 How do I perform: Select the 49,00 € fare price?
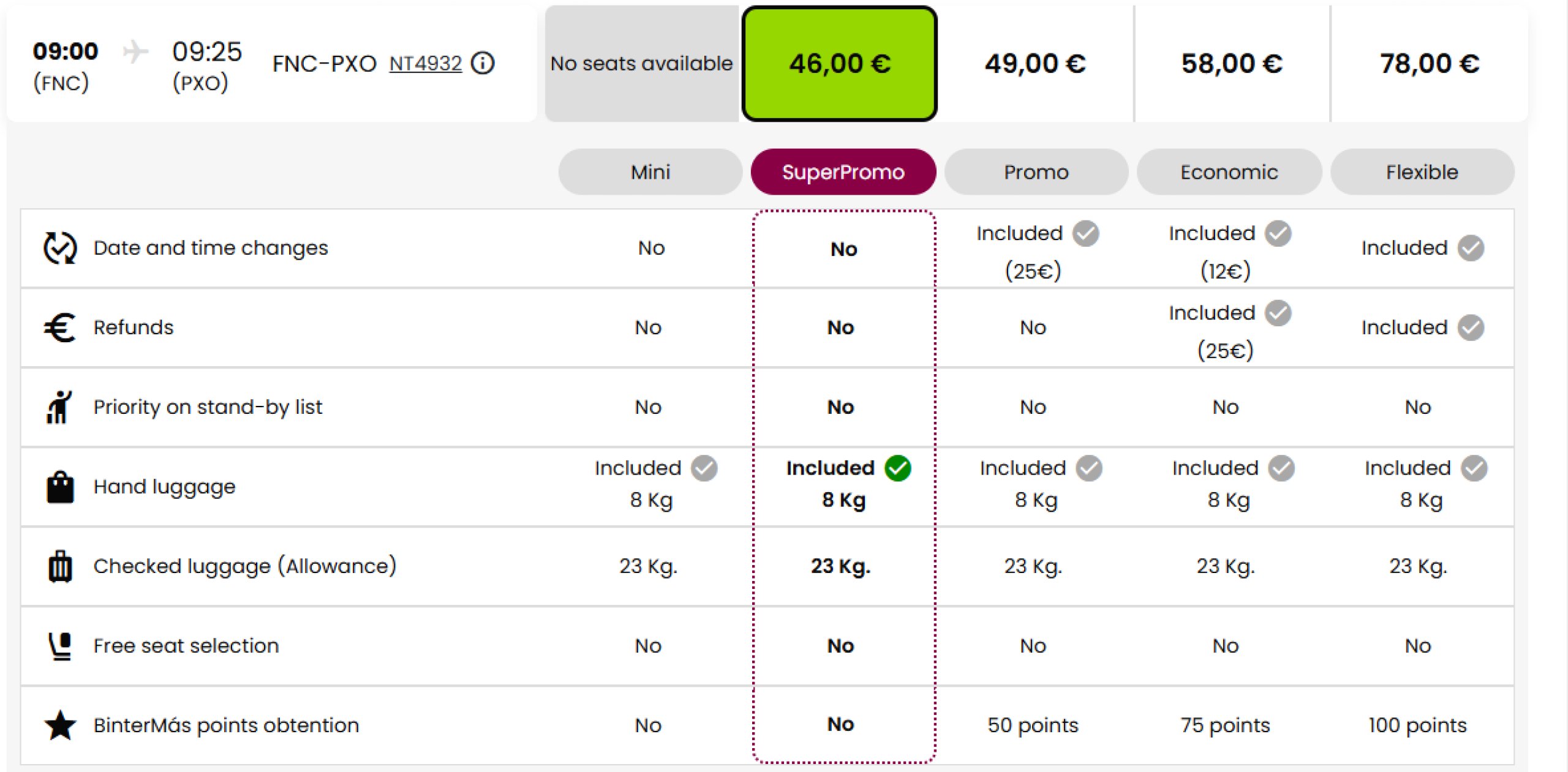pyautogui.click(x=1035, y=64)
